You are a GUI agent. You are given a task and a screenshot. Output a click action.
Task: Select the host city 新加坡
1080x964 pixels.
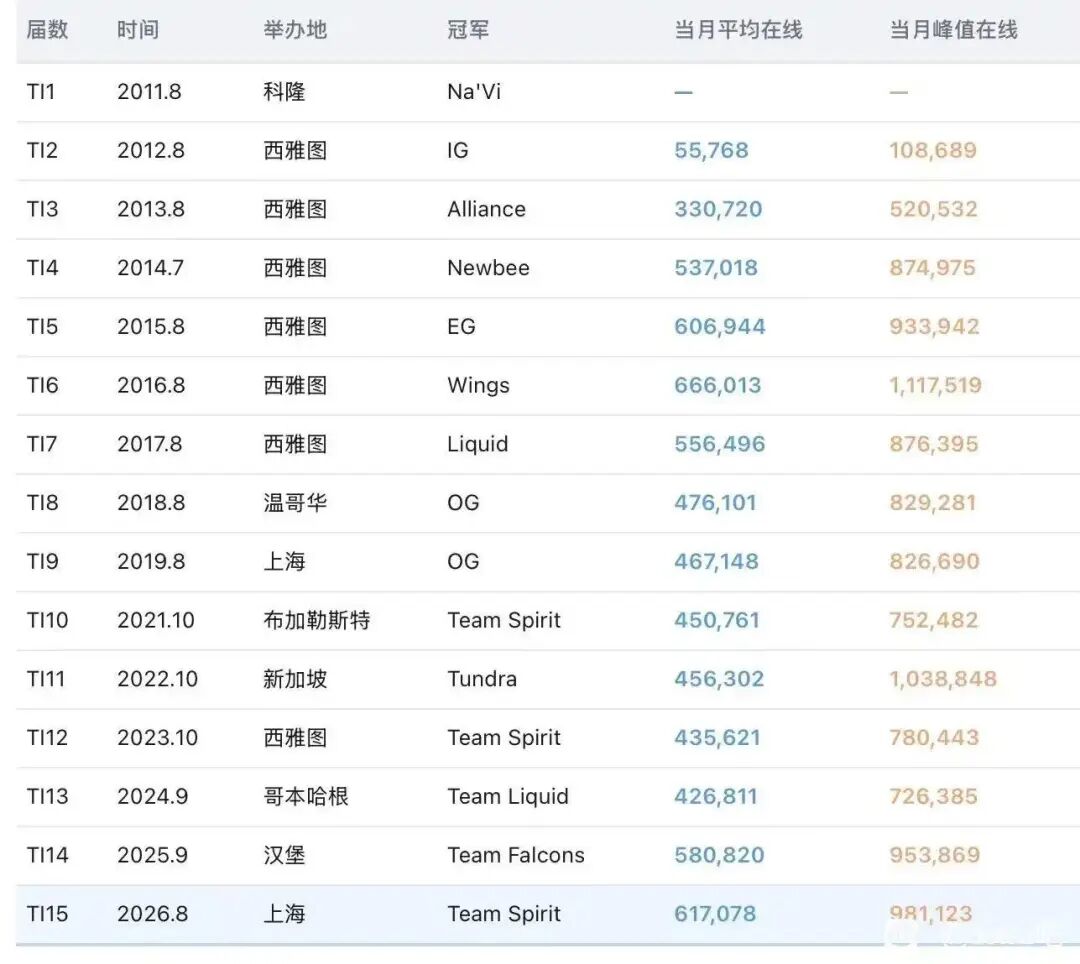[x=295, y=679]
